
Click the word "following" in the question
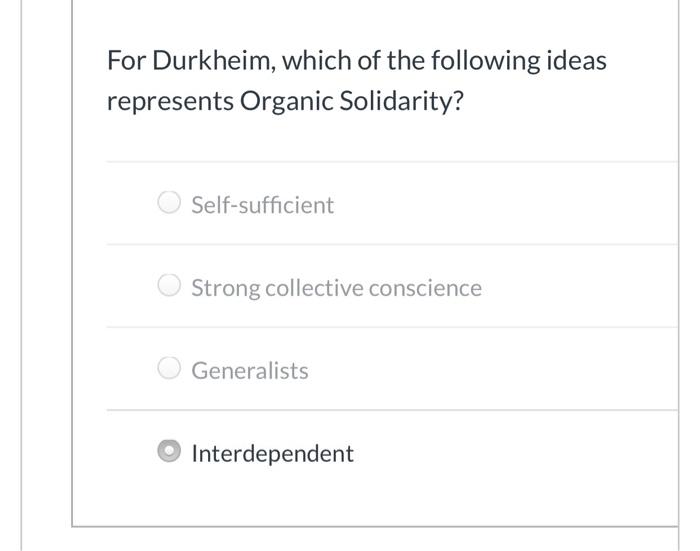pyautogui.click(x=487, y=61)
